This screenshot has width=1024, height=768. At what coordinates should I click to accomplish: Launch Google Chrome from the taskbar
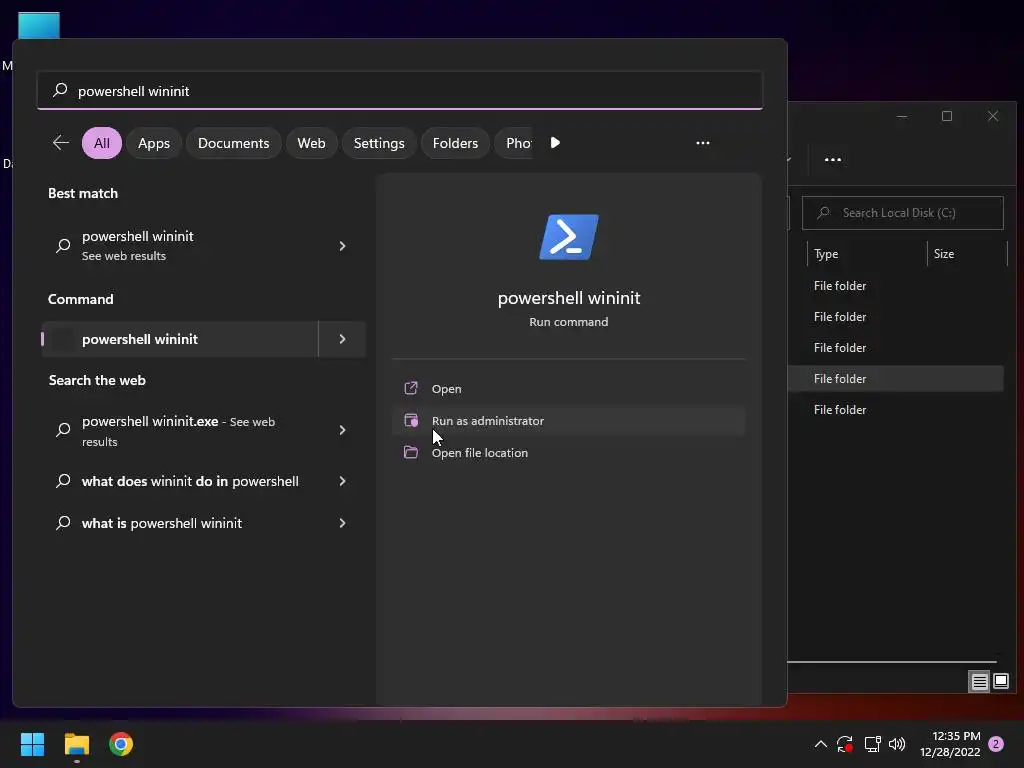(121, 744)
